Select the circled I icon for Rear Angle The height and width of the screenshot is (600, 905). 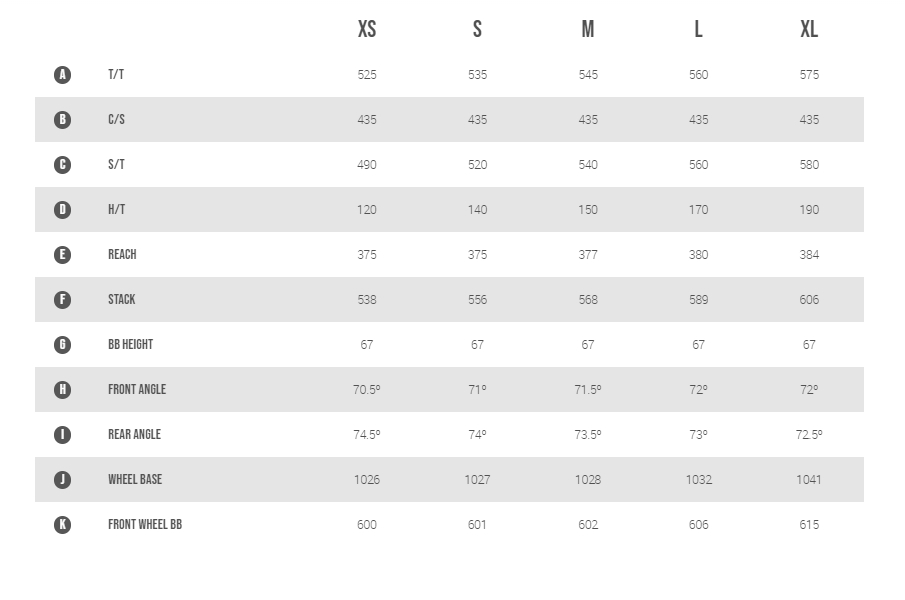pos(62,434)
